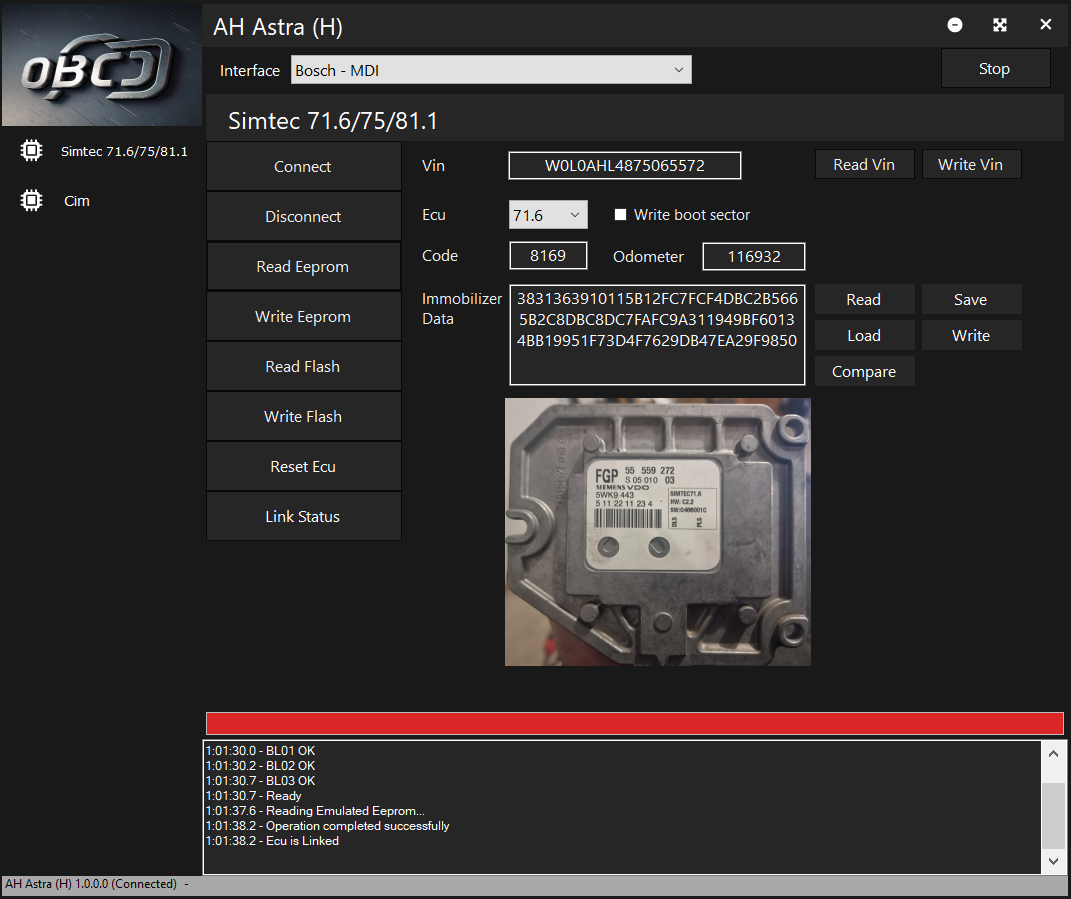Image resolution: width=1071 pixels, height=899 pixels.
Task: Click the log panel scrollbar thumb
Action: 1053,813
